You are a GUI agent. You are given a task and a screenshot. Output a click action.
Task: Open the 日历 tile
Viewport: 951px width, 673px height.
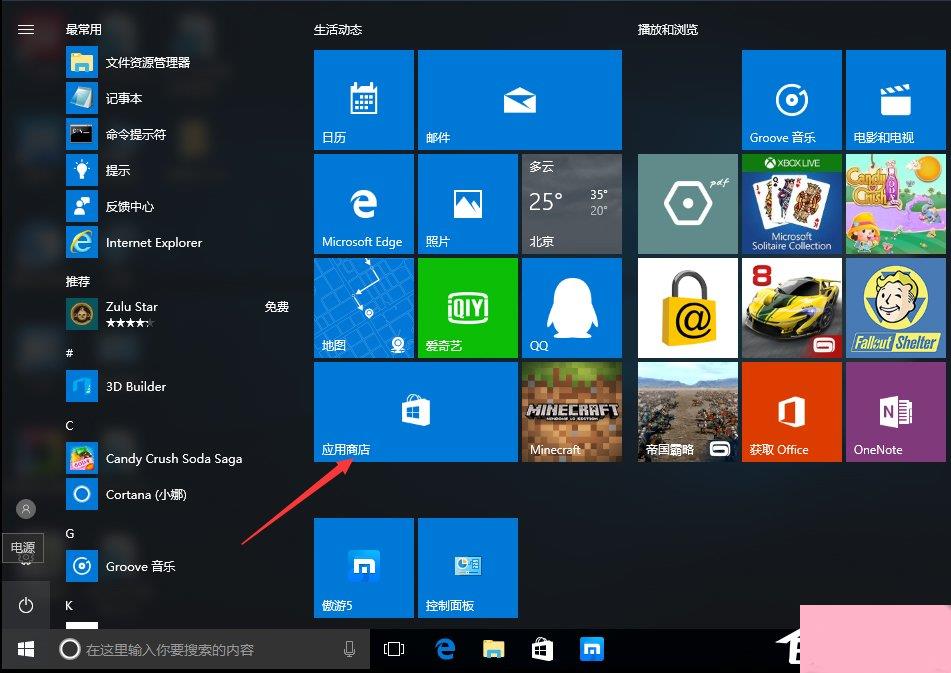point(364,100)
